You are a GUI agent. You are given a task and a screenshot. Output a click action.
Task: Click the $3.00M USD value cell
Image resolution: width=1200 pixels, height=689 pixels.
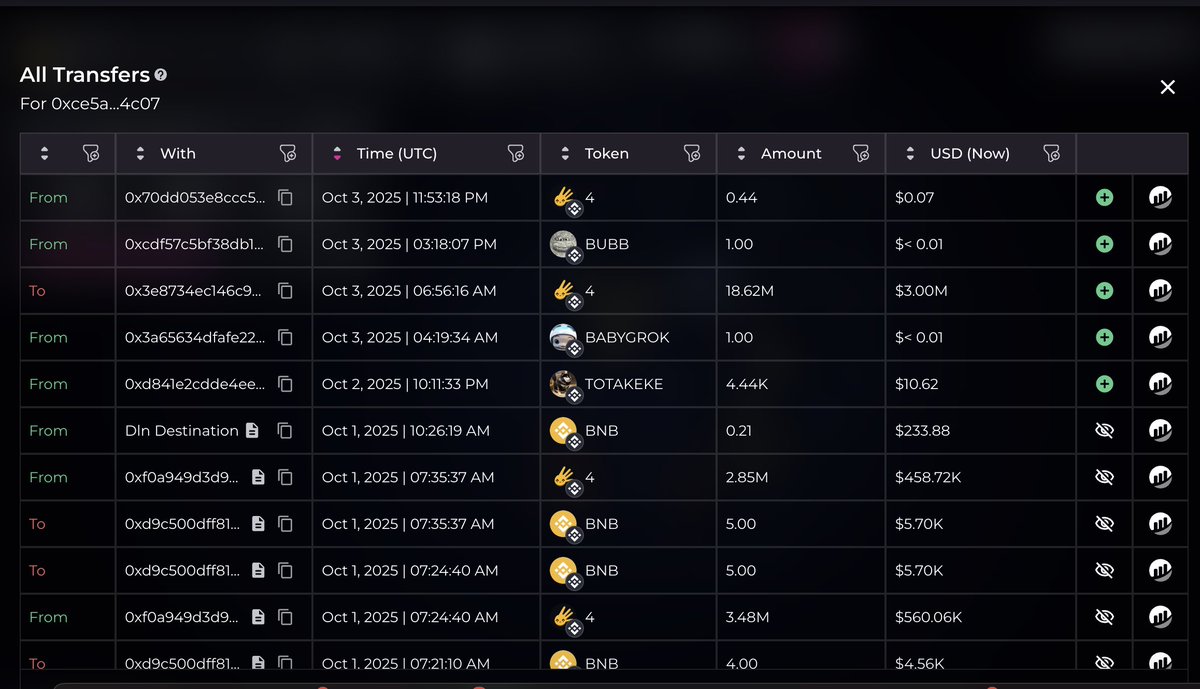[921, 291]
